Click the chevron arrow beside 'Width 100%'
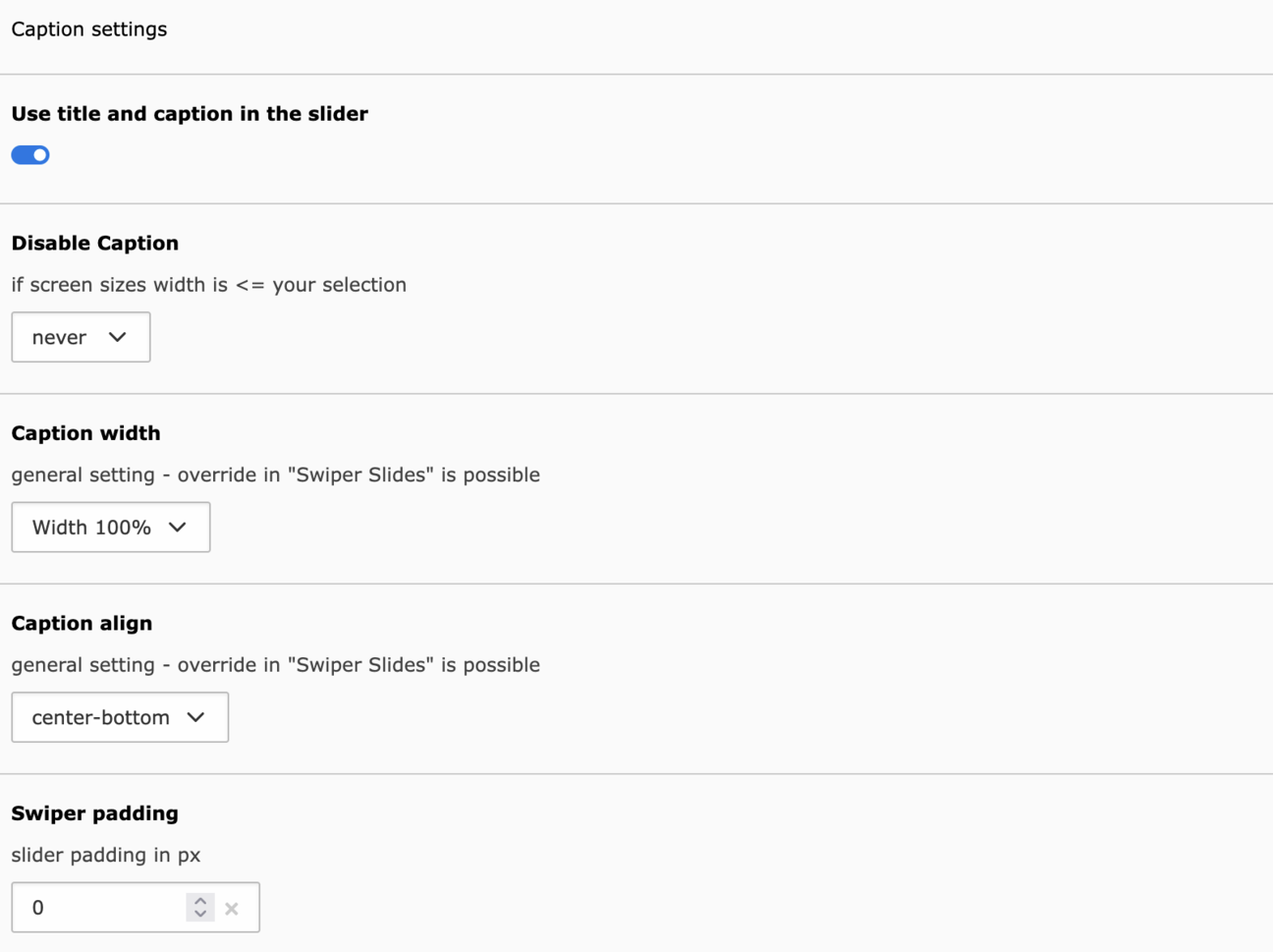The width and height of the screenshot is (1273, 952). (x=178, y=528)
